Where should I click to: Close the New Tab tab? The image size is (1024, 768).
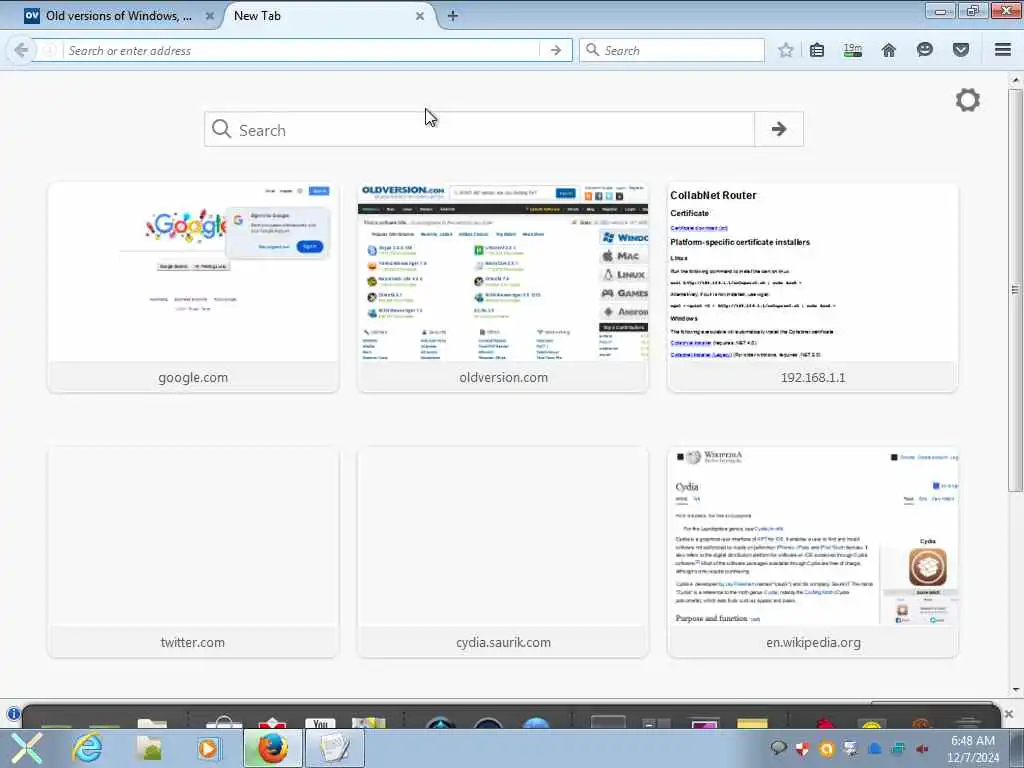(420, 16)
